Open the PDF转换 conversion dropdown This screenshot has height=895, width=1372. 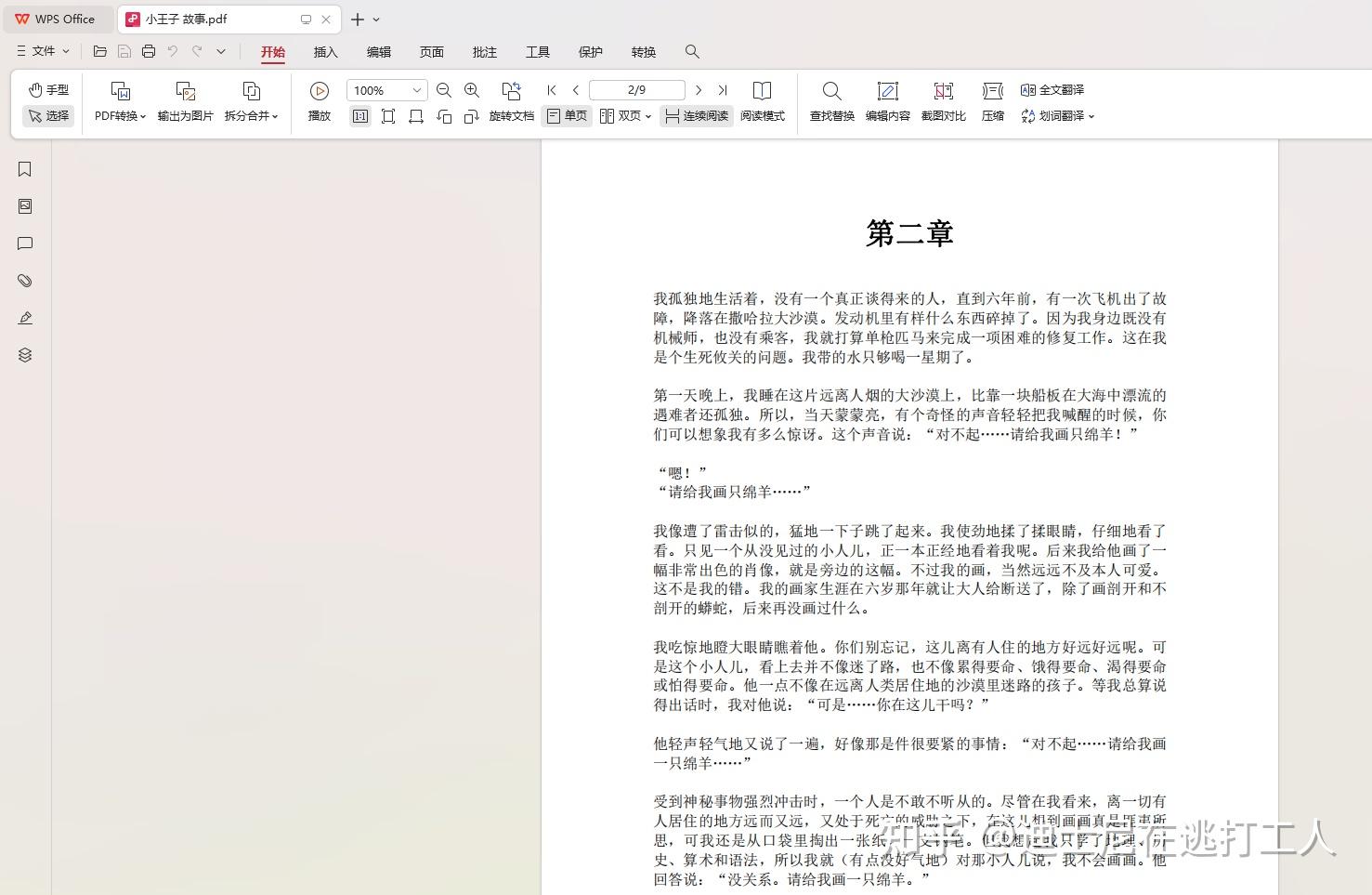(120, 102)
